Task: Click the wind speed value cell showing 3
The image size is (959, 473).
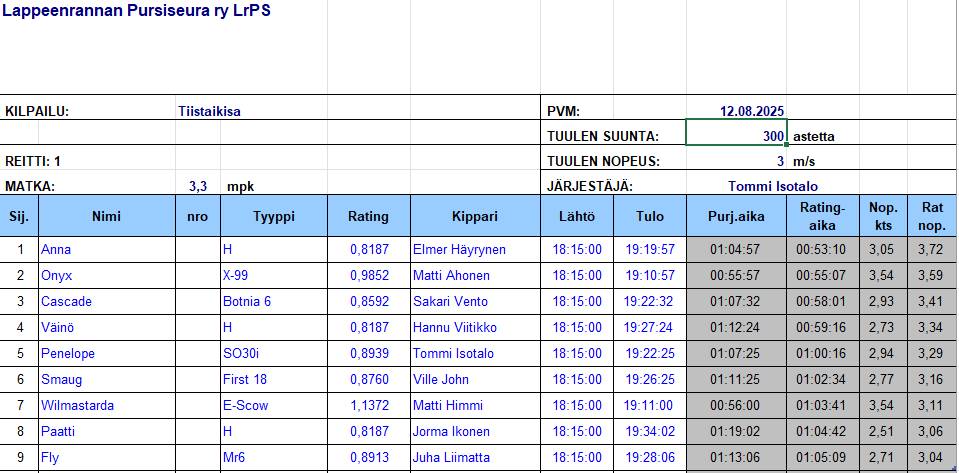Action: pos(737,161)
